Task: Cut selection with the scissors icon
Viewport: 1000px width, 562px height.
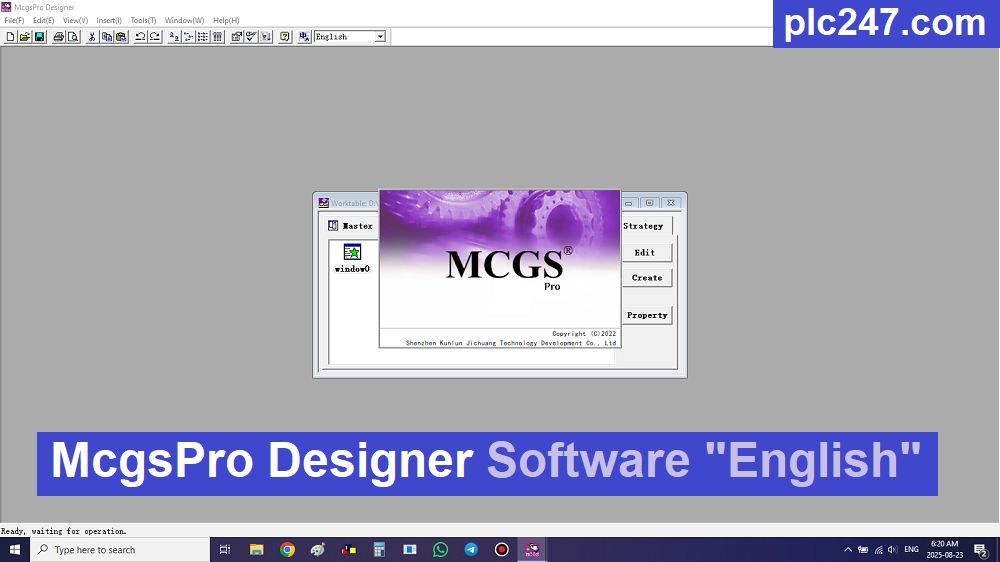Action: [92, 37]
